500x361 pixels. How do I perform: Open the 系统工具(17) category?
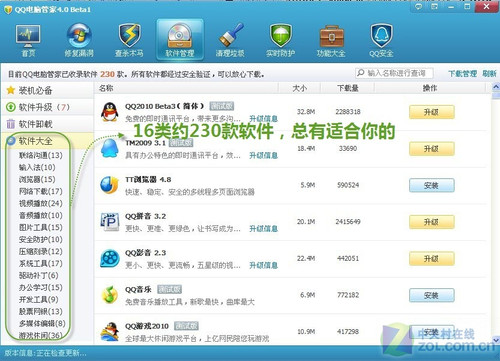click(x=41, y=263)
